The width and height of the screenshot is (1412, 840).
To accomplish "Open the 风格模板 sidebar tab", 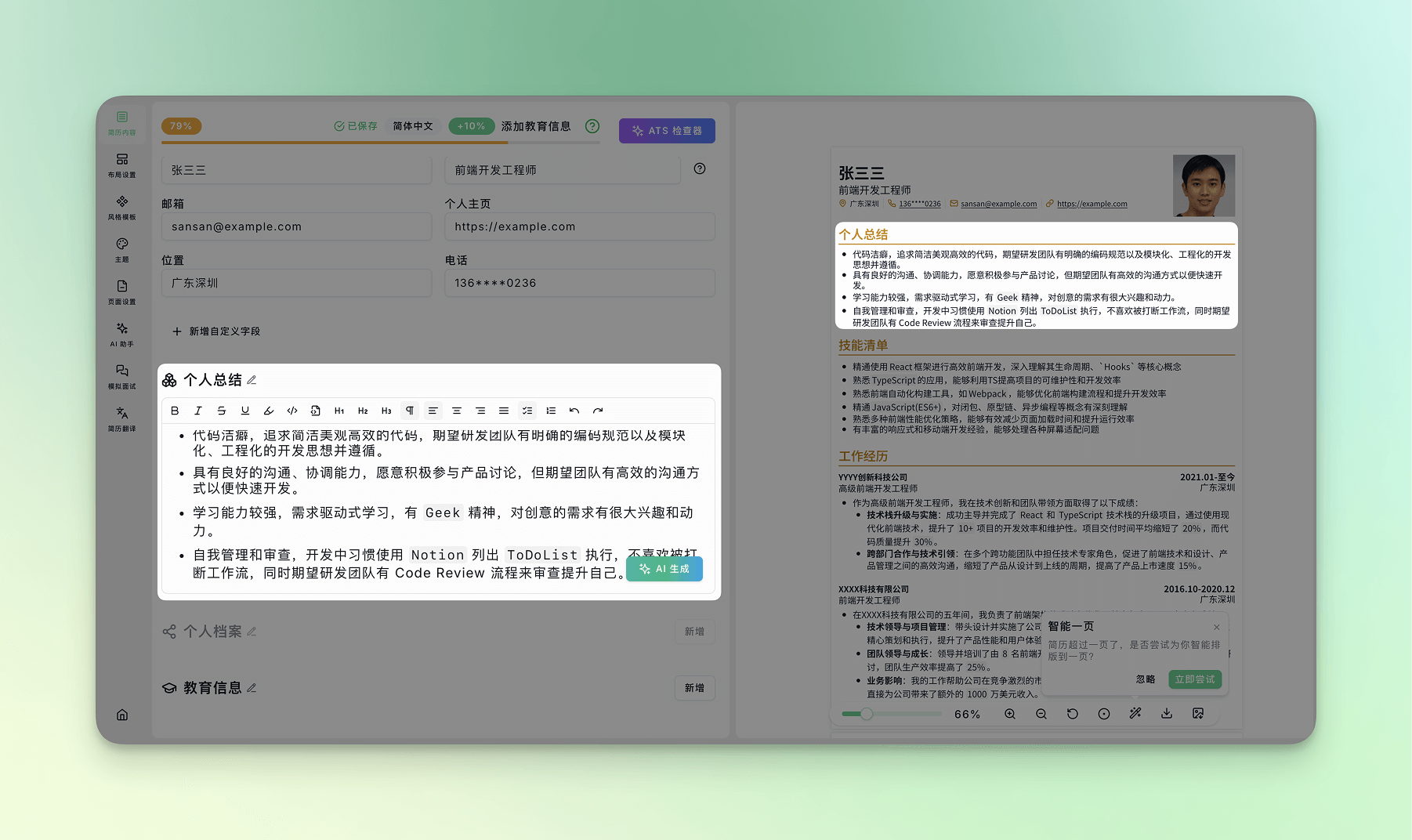I will tap(122, 208).
